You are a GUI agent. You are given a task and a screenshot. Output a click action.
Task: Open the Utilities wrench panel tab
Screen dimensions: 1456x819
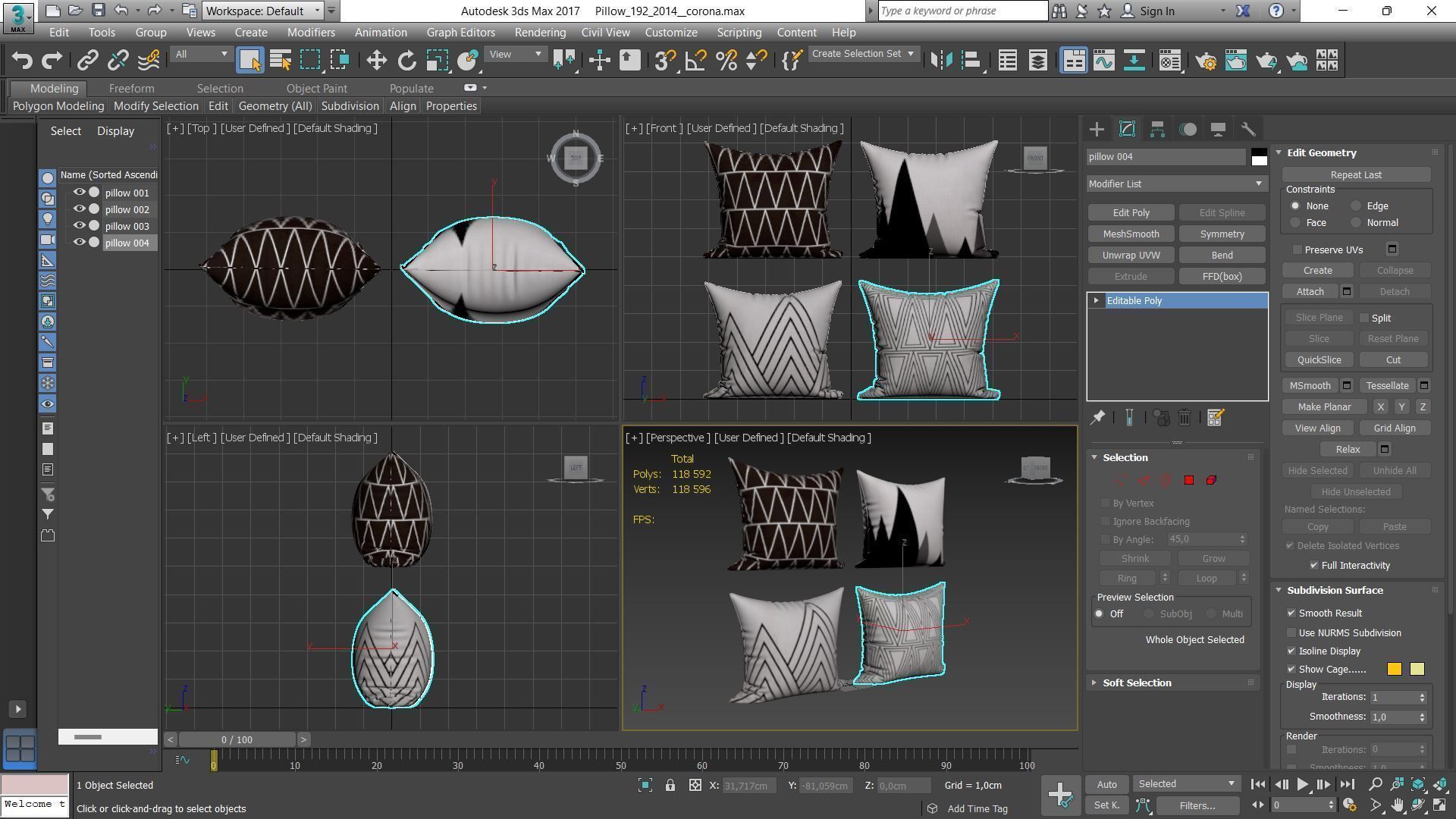point(1248,129)
